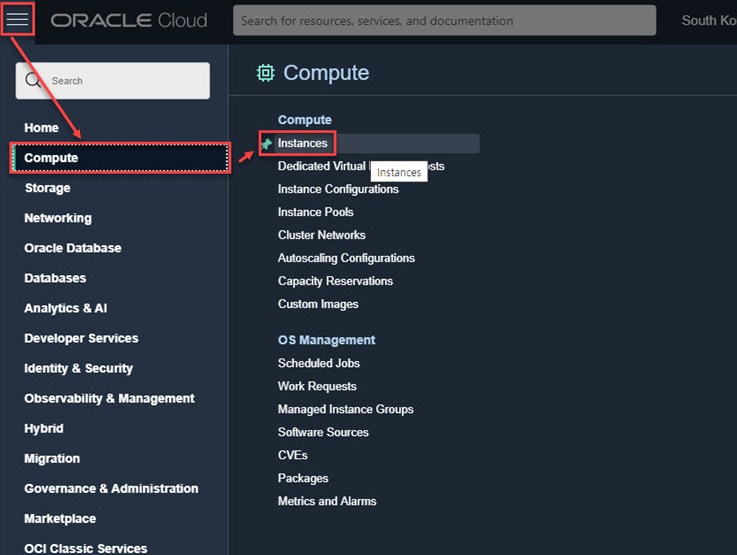Open Governance & Administration category
This screenshot has width=737, height=555.
pyautogui.click(x=111, y=489)
